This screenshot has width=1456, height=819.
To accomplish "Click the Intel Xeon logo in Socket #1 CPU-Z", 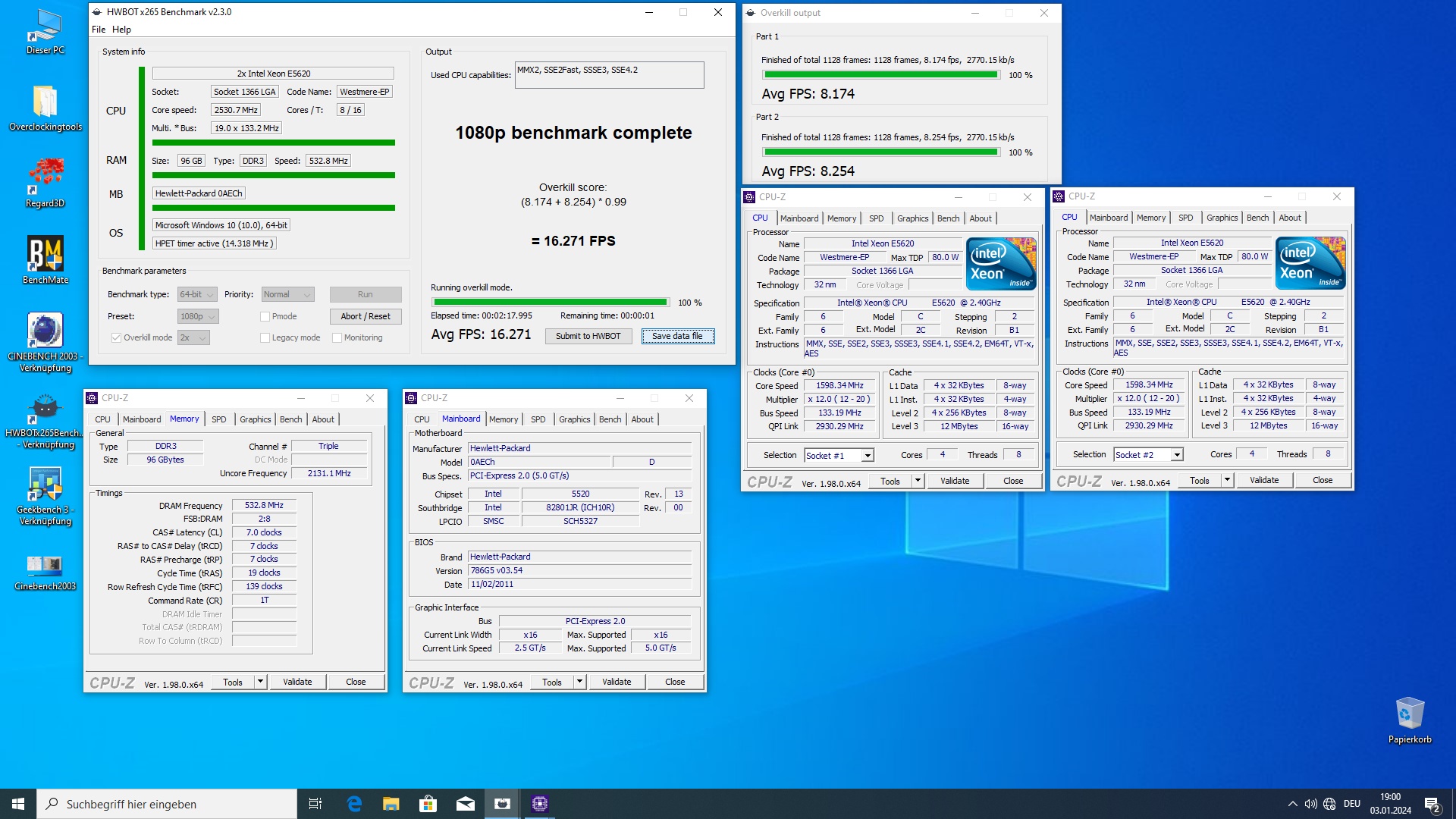I will point(1001,263).
